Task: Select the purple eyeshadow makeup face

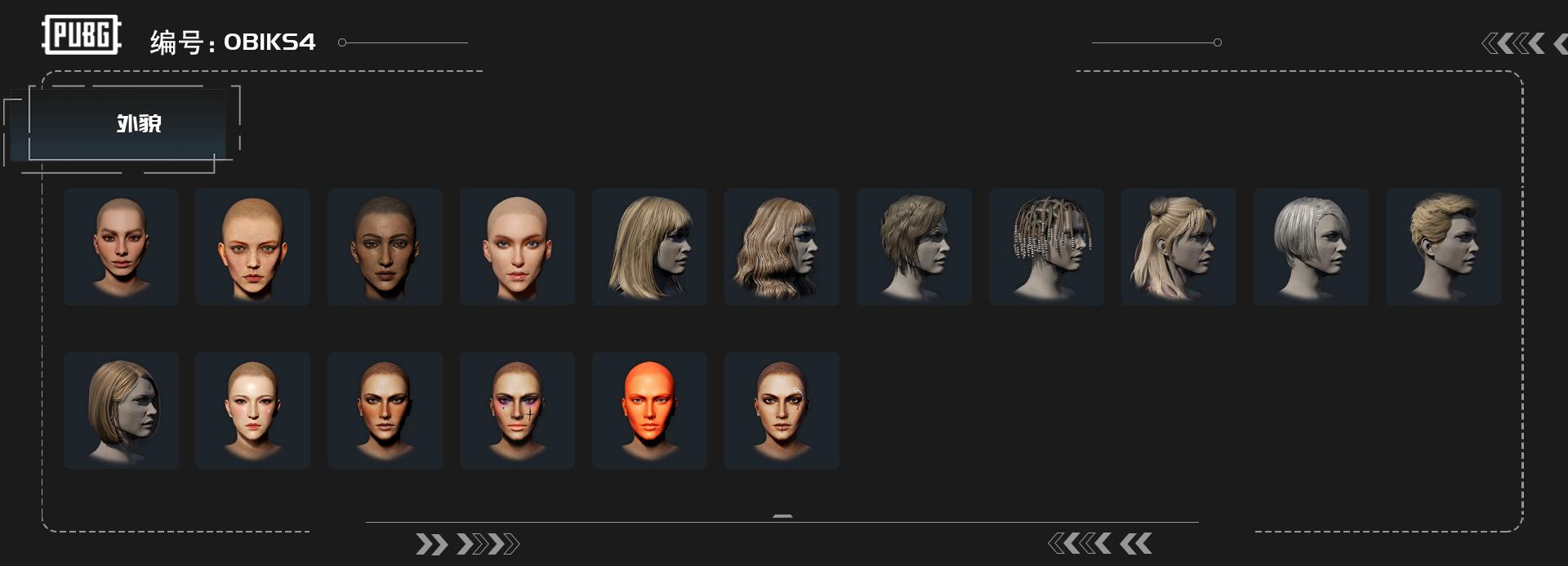Action: coord(517,410)
